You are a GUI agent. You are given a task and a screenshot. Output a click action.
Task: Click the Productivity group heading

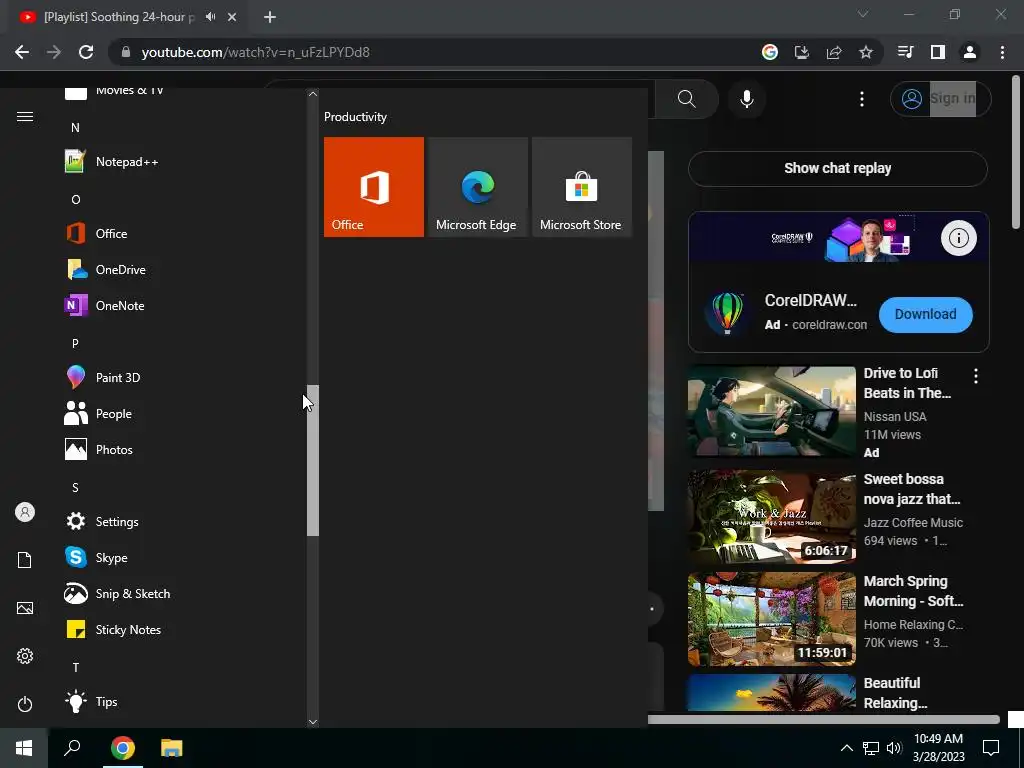pos(355,117)
